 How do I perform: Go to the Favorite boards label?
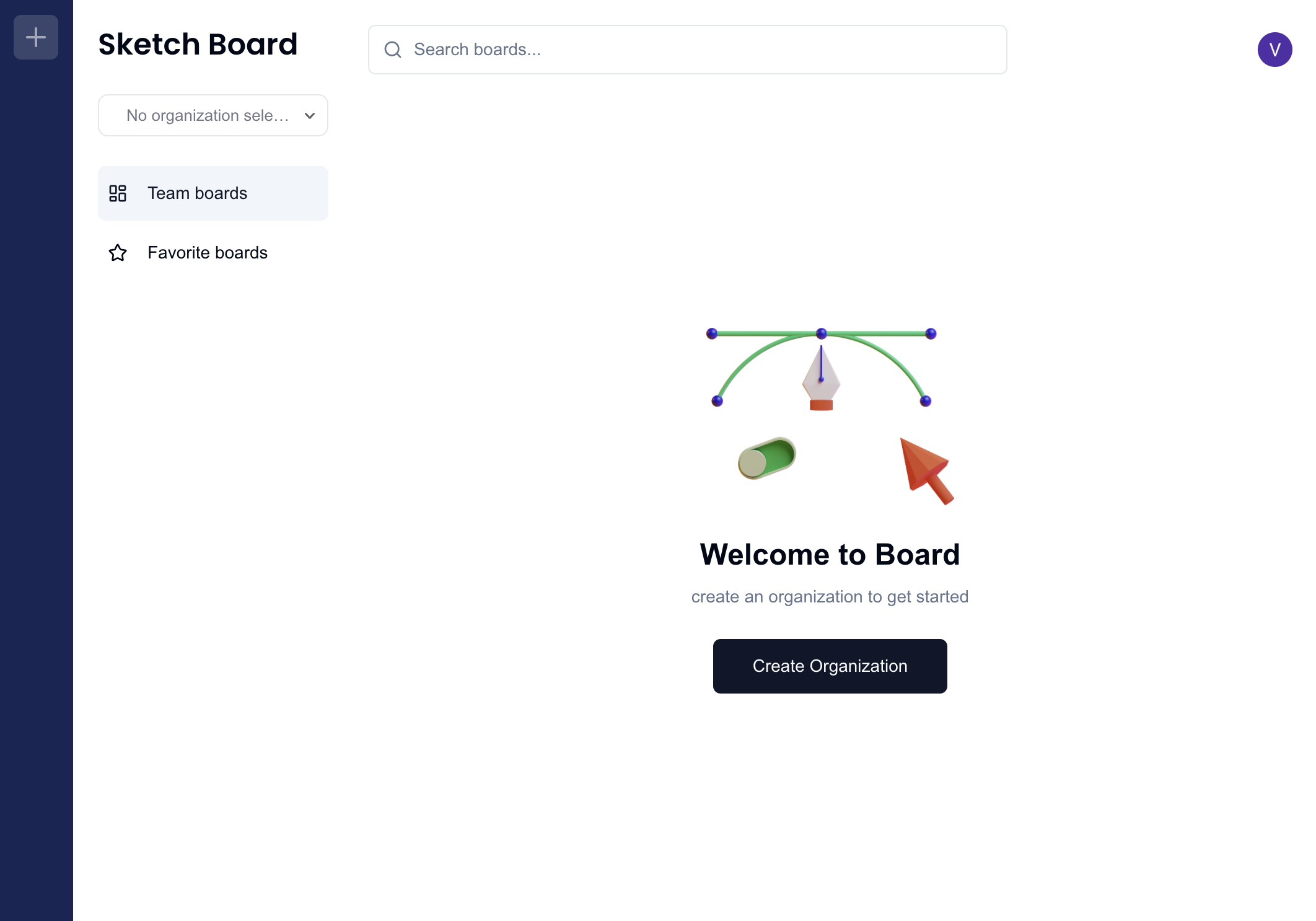point(207,253)
